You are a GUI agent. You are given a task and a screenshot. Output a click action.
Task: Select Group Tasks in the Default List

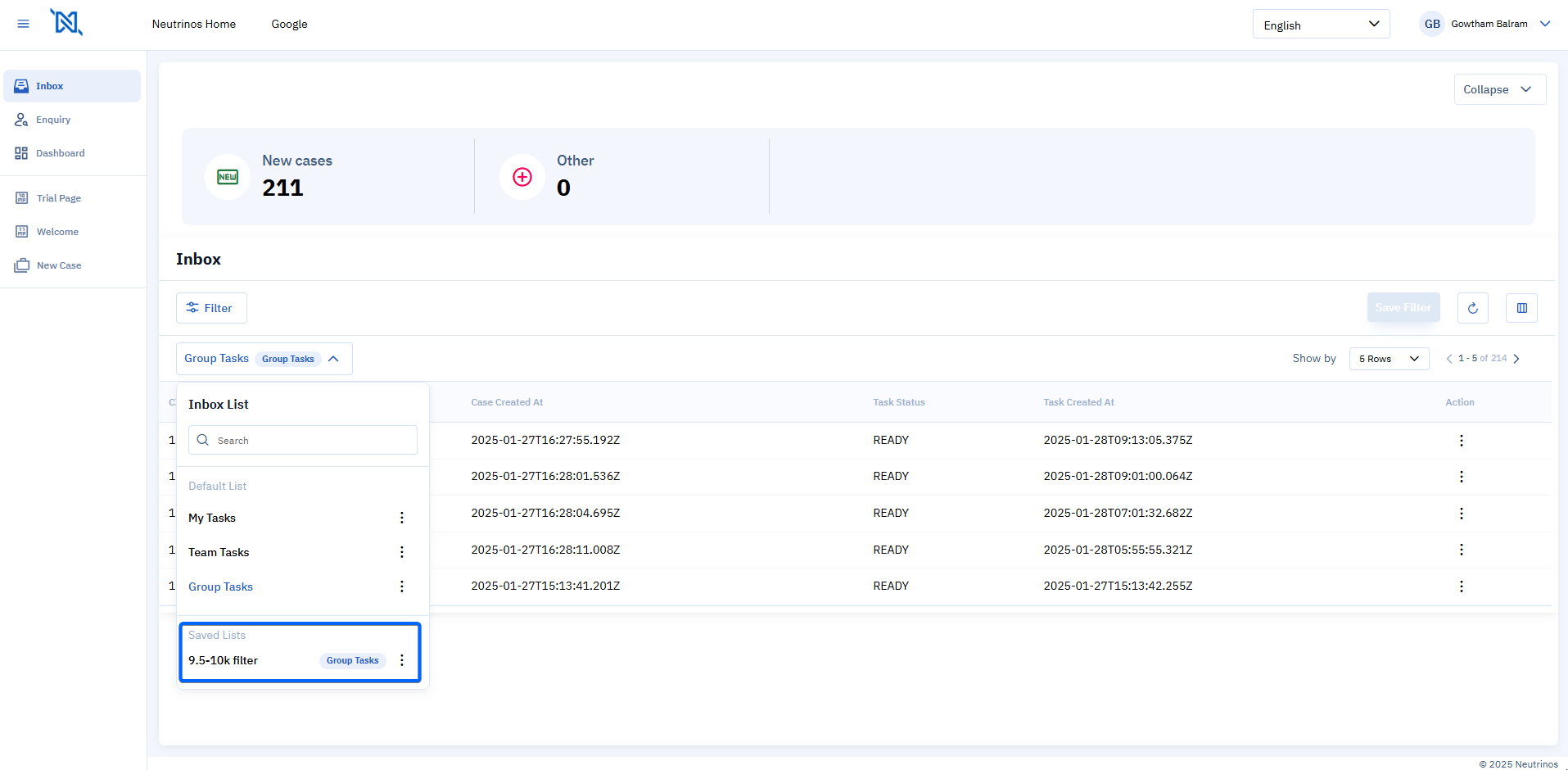220,587
